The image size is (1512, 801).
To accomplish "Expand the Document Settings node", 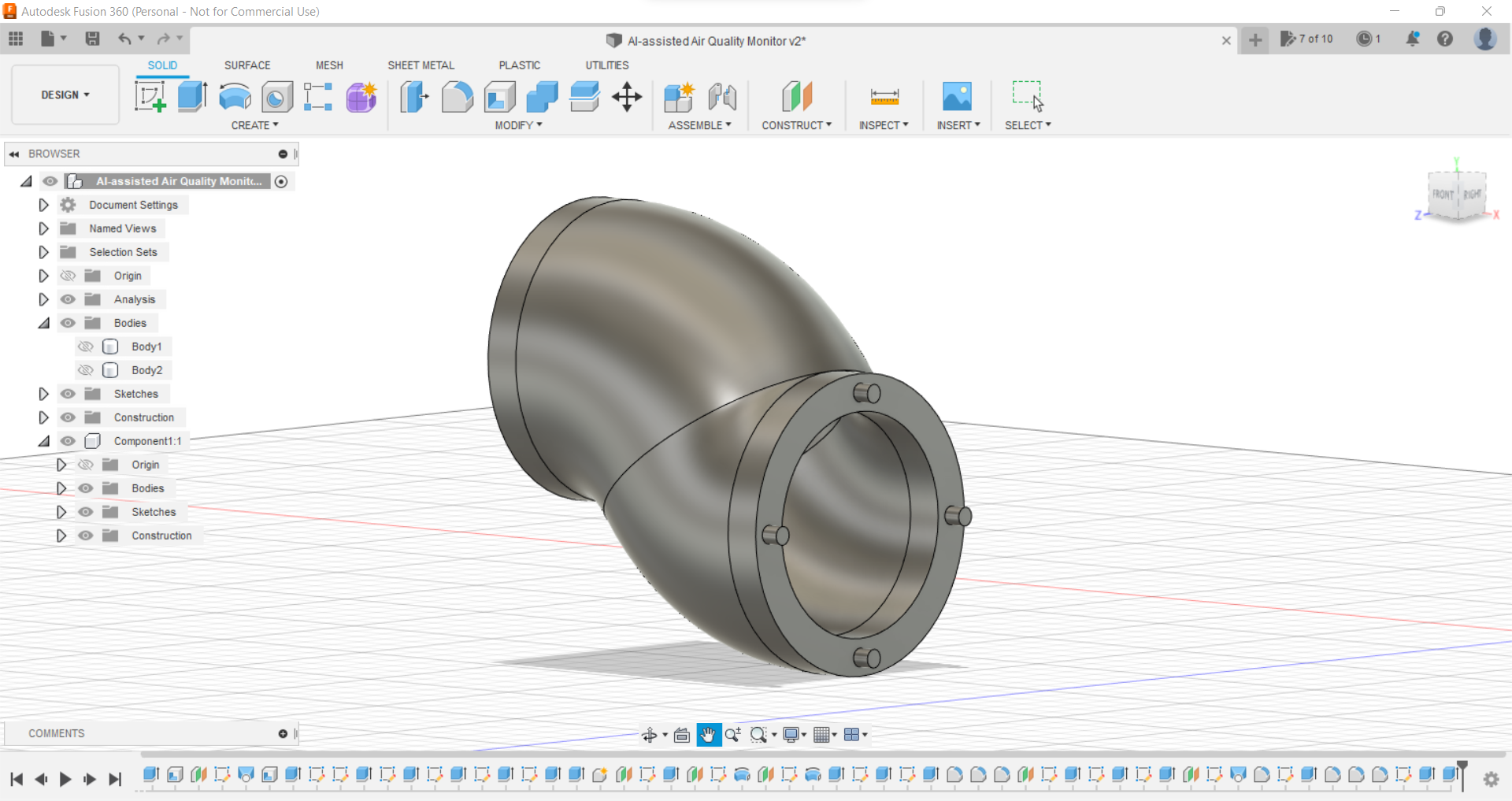I will point(43,205).
